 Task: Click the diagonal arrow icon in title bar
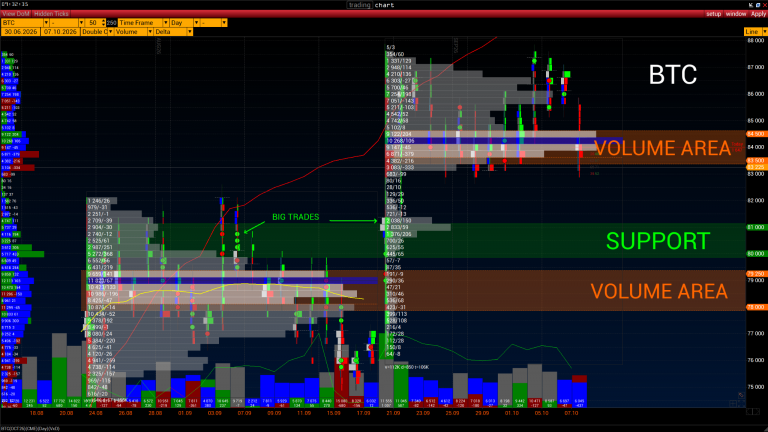pos(751,5)
